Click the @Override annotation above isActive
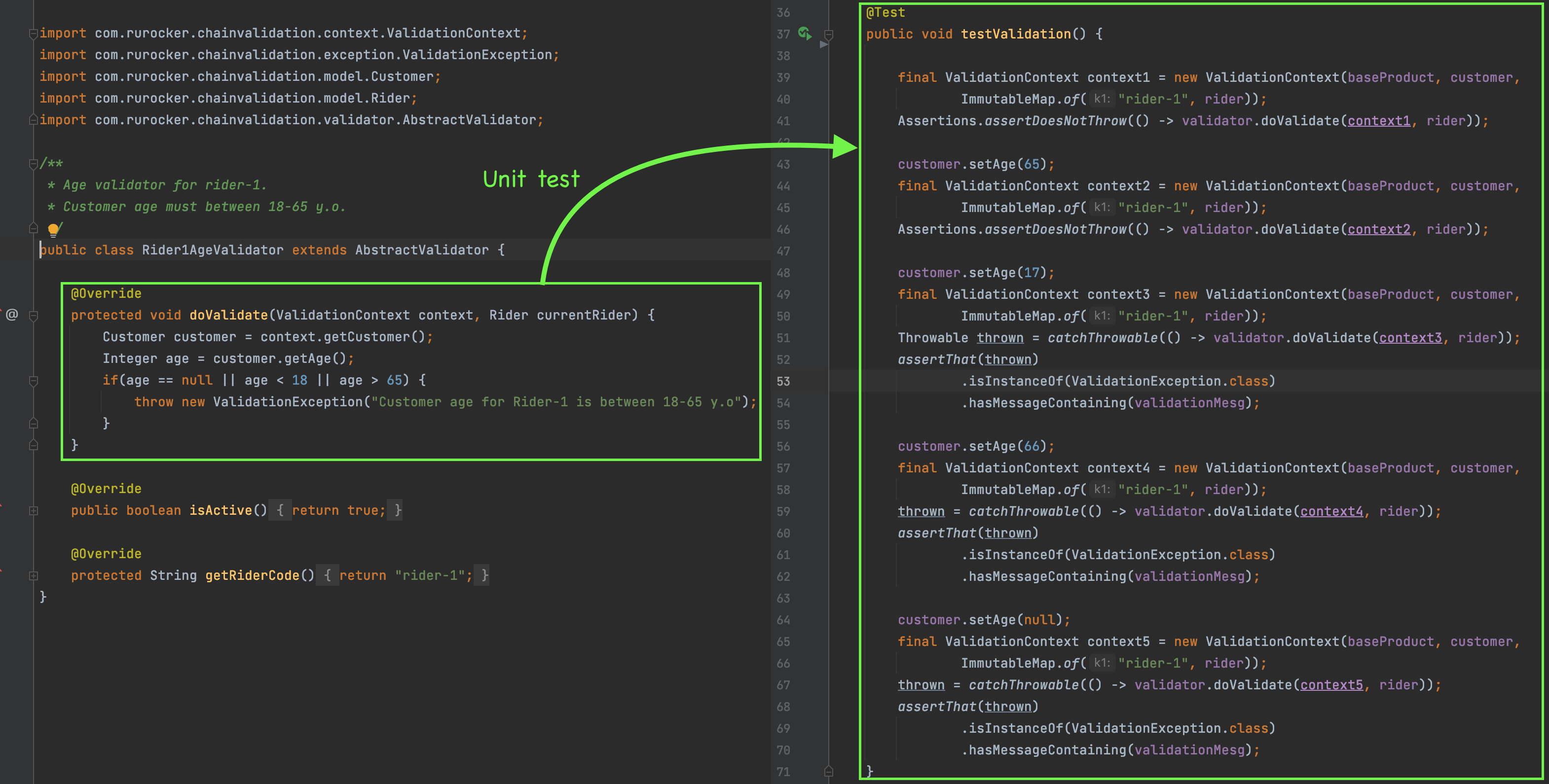The width and height of the screenshot is (1549, 784). tap(107, 489)
